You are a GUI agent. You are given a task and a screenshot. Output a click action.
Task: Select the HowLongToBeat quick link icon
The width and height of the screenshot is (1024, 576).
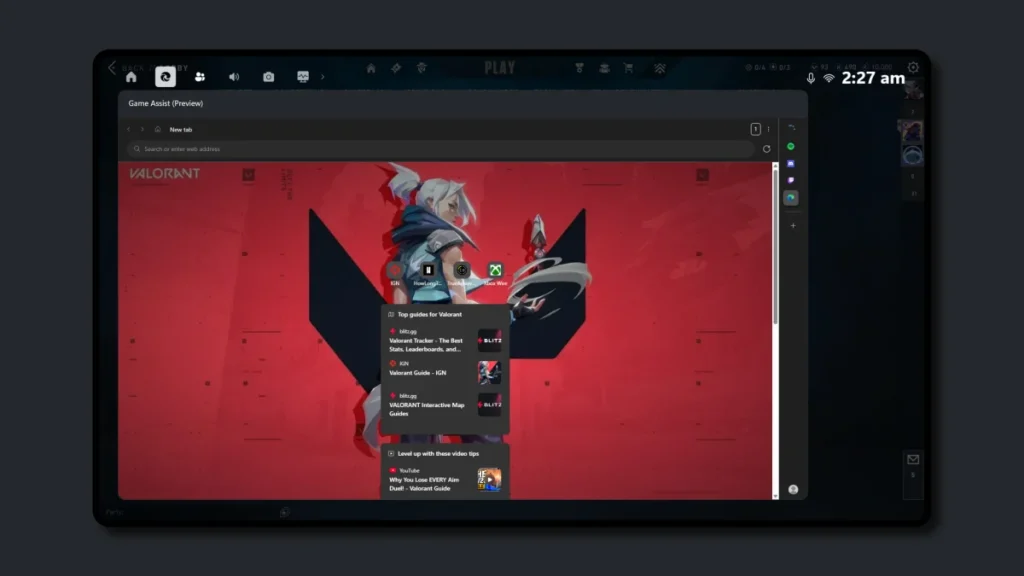pos(427,270)
